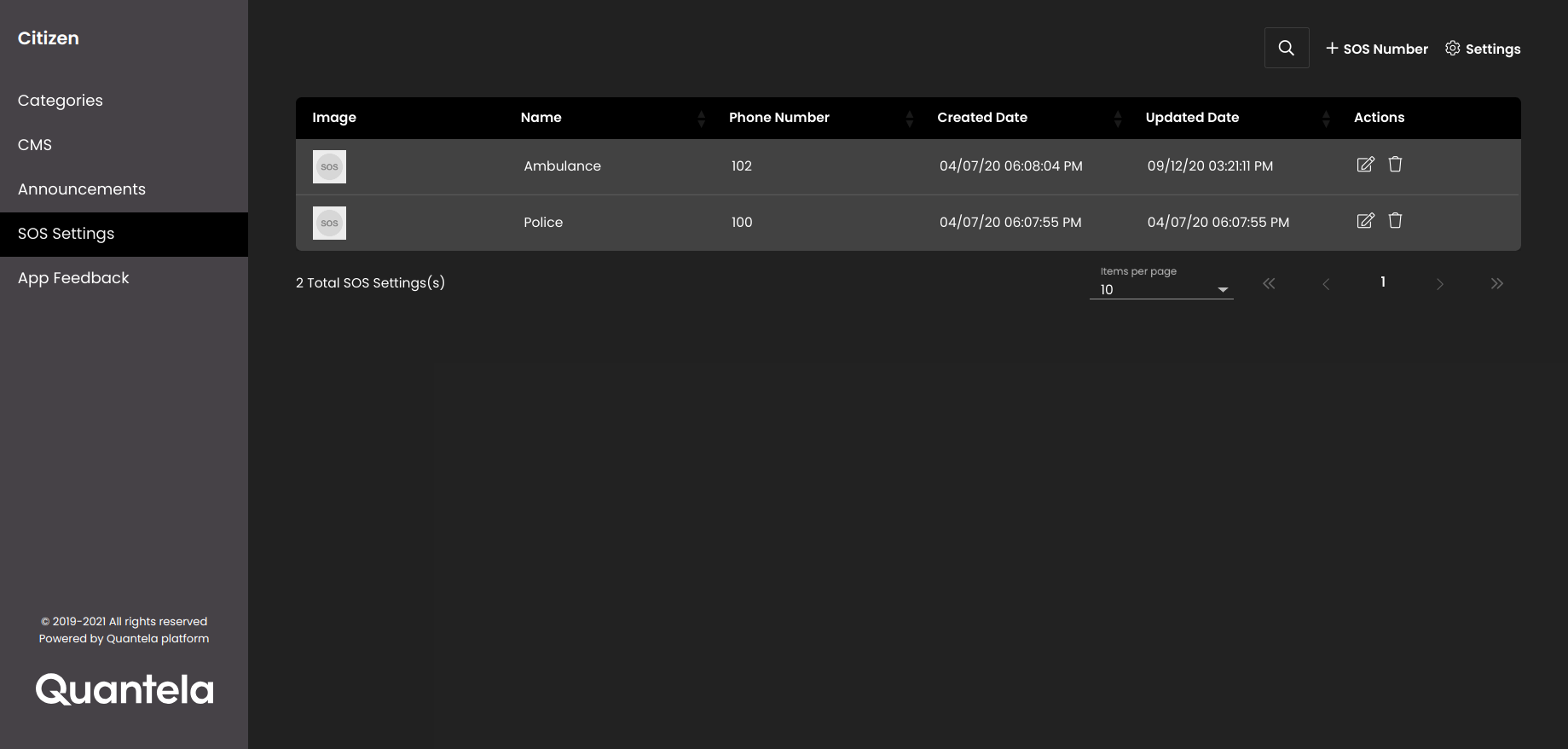Click the Image column header
The image size is (1568, 749).
[x=334, y=118]
